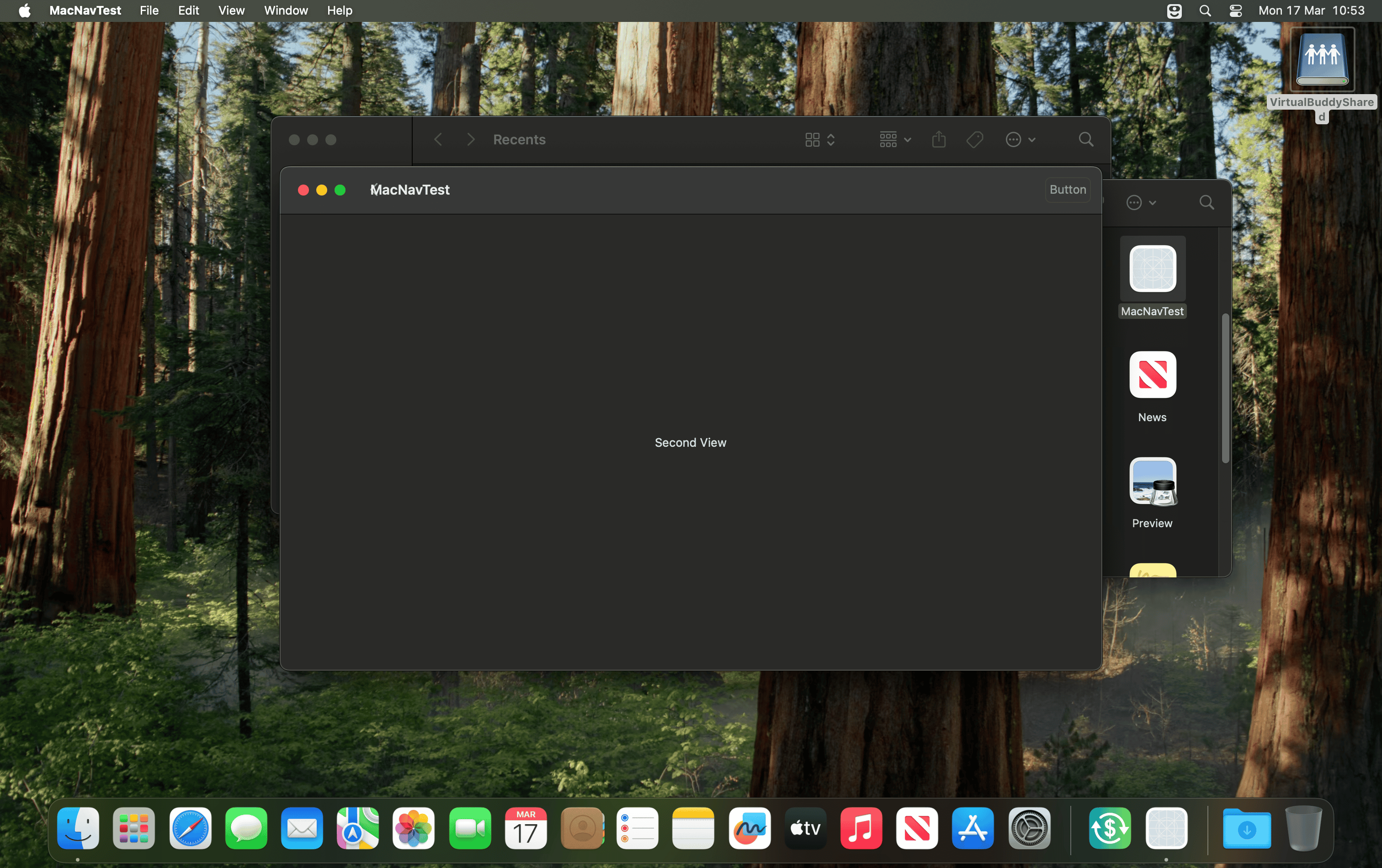Open the ellipsis action menu in the right Finder window

coord(1140,202)
